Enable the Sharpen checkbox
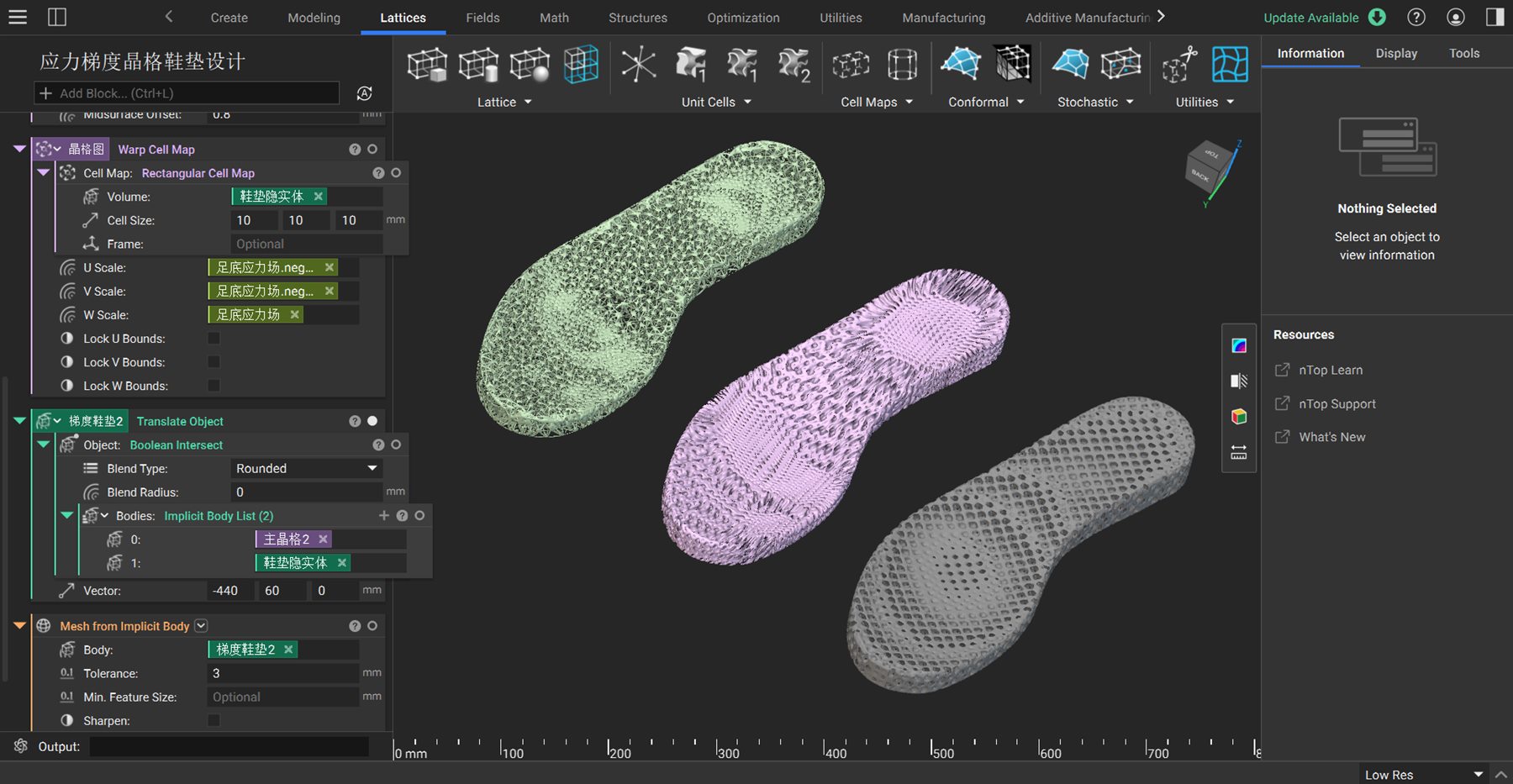This screenshot has height=784, width=1513. tap(214, 720)
